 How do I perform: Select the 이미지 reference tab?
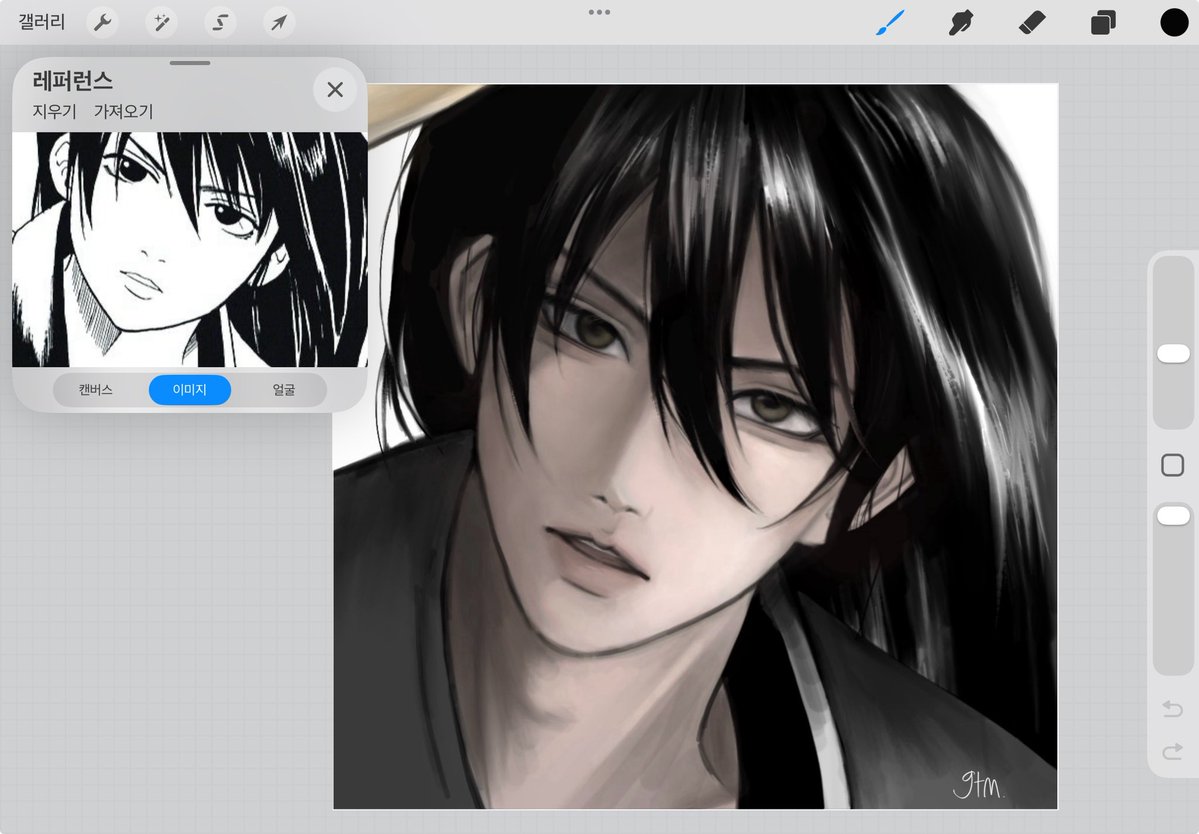click(190, 390)
